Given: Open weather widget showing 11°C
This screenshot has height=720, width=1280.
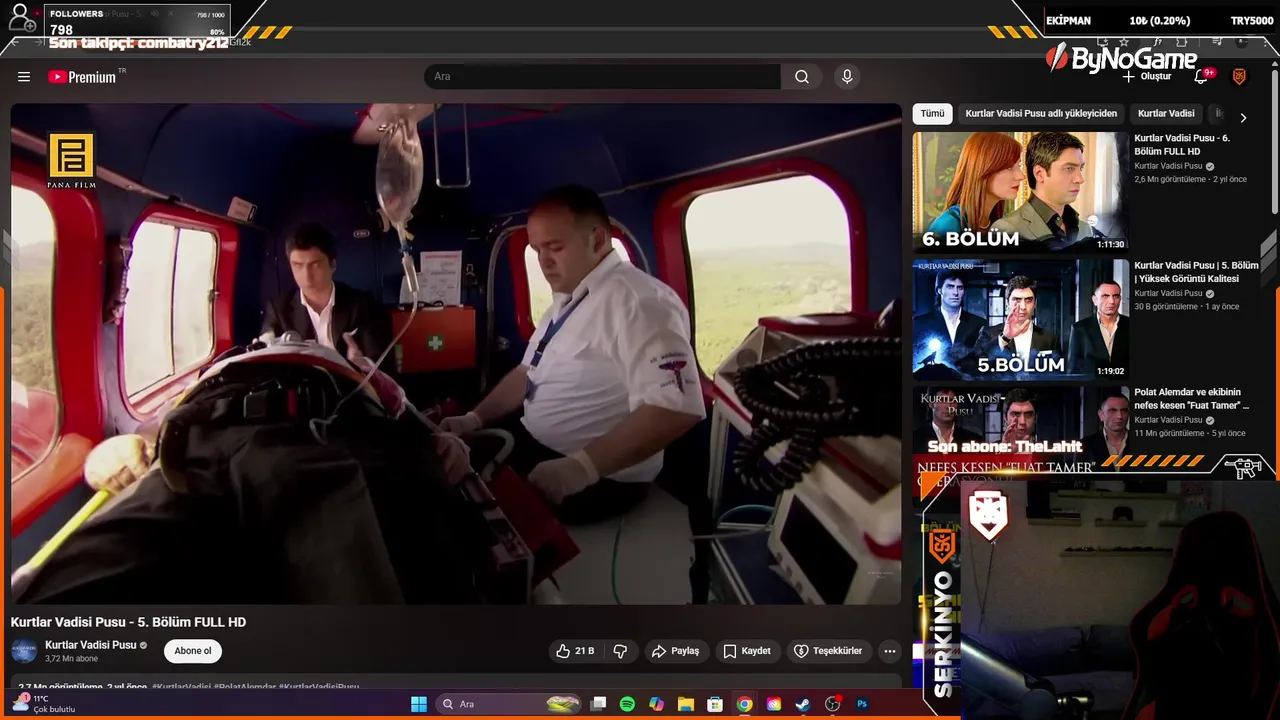Looking at the screenshot, I should pyautogui.click(x=43, y=704).
